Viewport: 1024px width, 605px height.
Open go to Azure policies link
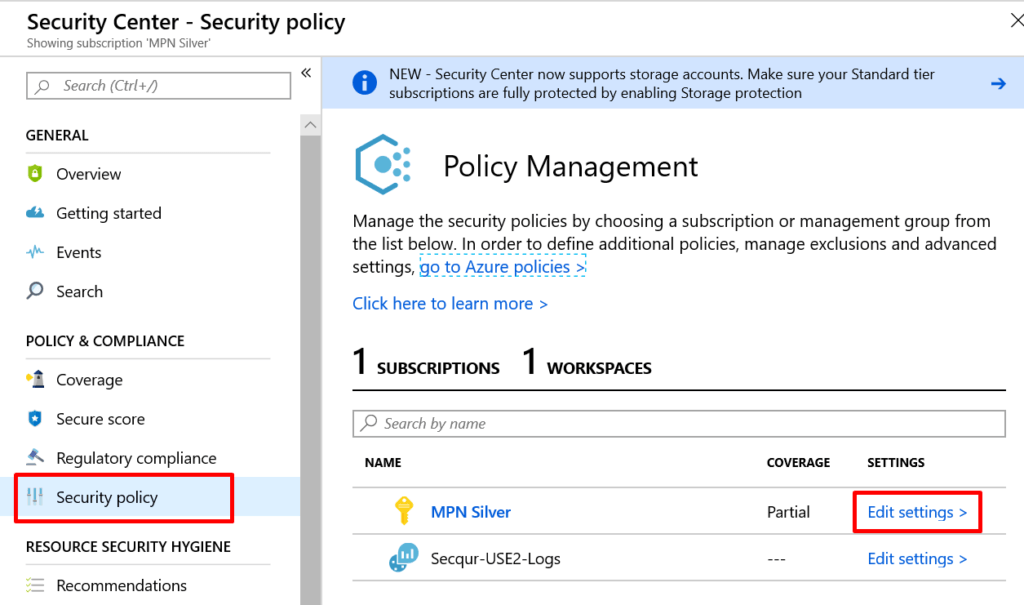point(500,266)
